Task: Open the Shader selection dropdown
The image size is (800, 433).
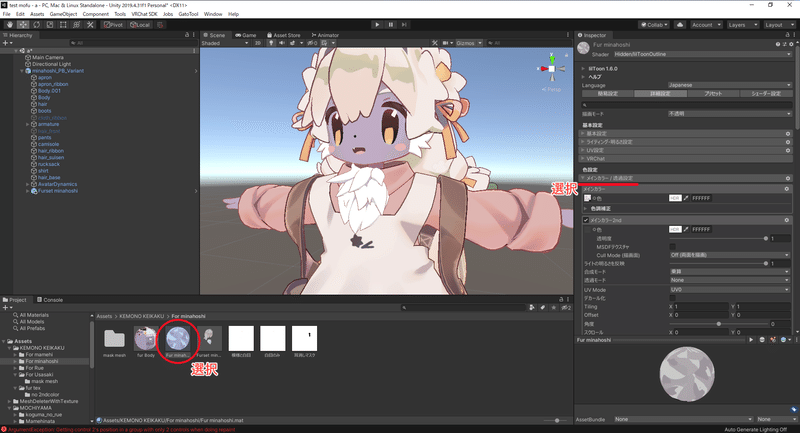Action: click(x=703, y=54)
